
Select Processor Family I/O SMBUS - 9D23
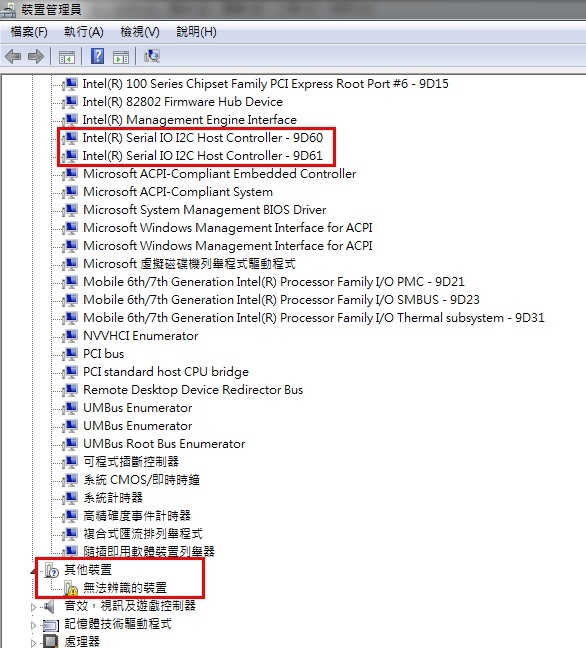(281, 300)
